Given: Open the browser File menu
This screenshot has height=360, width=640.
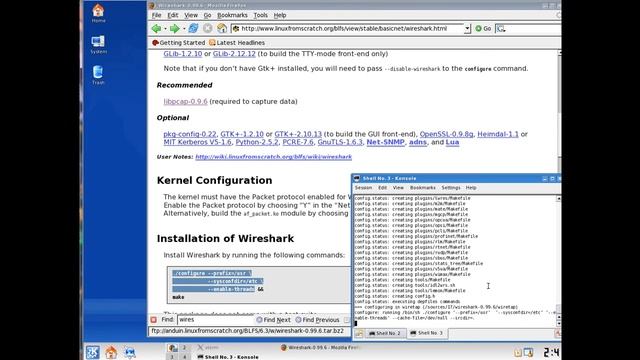Looking at the screenshot, I should [x=156, y=15].
